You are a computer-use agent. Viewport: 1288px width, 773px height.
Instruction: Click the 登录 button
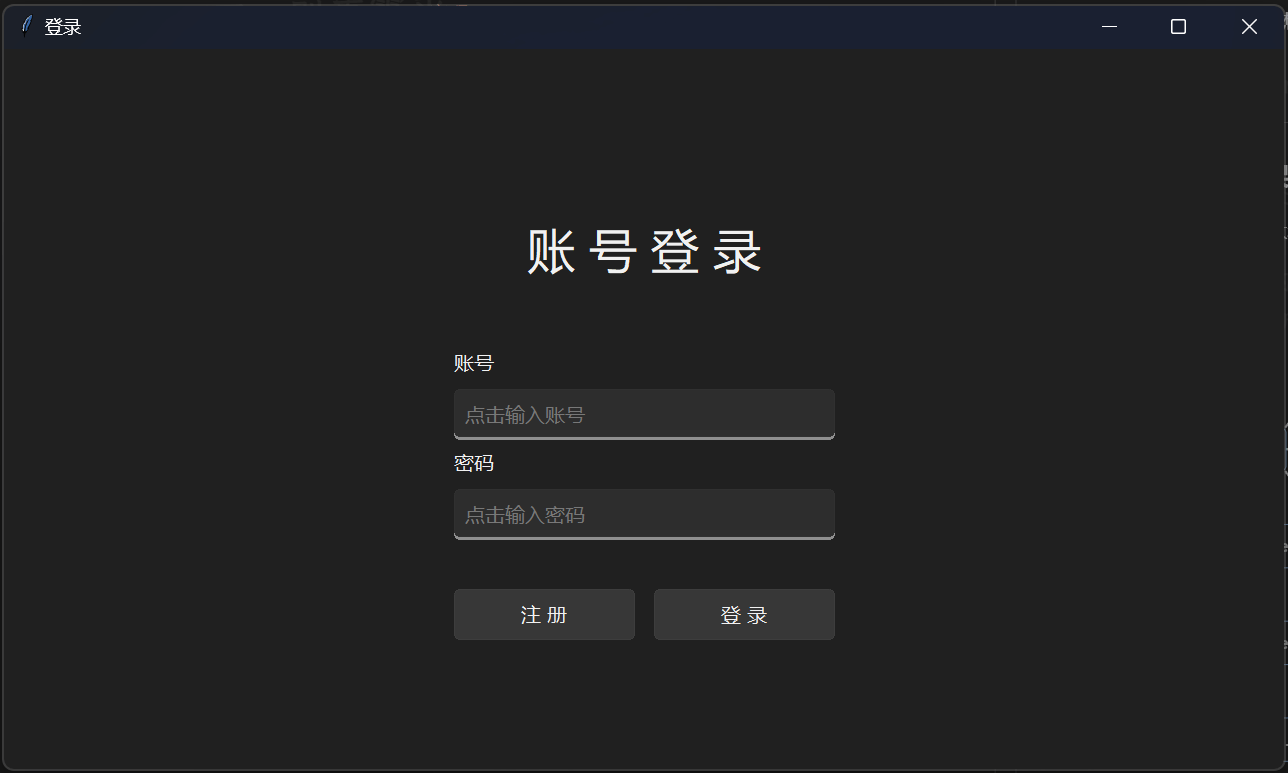tap(744, 614)
